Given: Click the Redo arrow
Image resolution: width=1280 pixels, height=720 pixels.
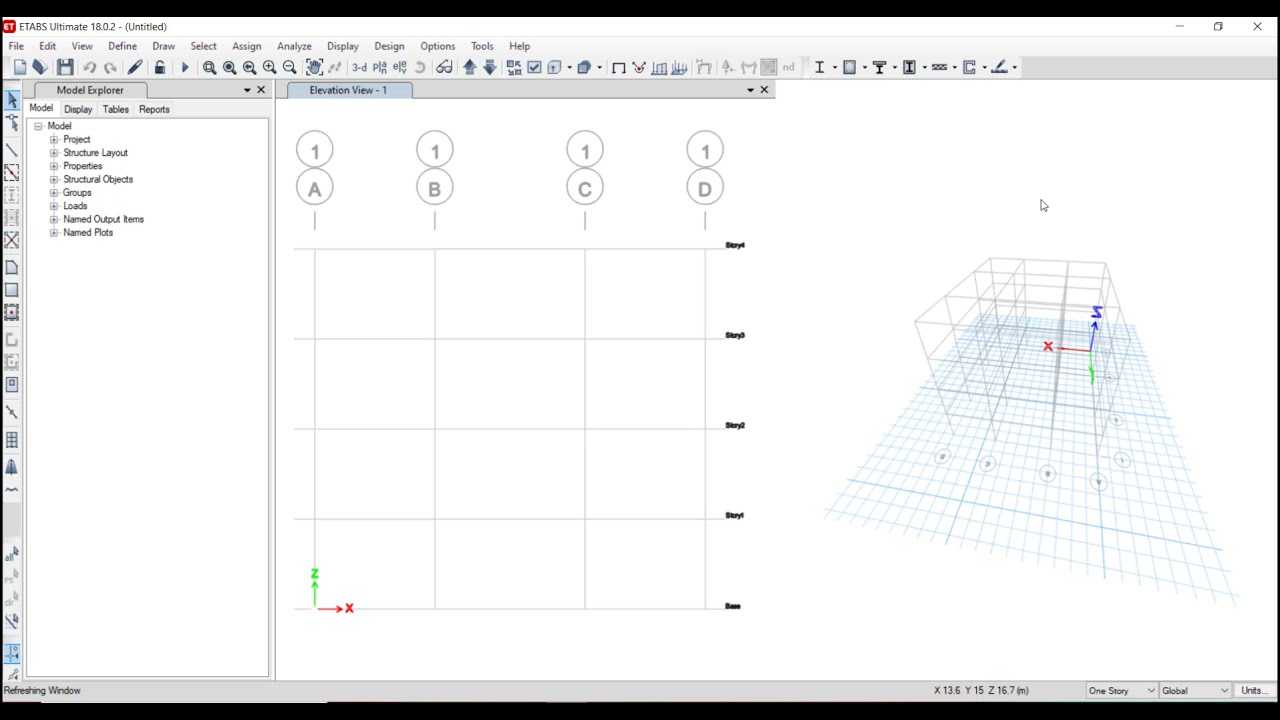Looking at the screenshot, I should (x=110, y=67).
